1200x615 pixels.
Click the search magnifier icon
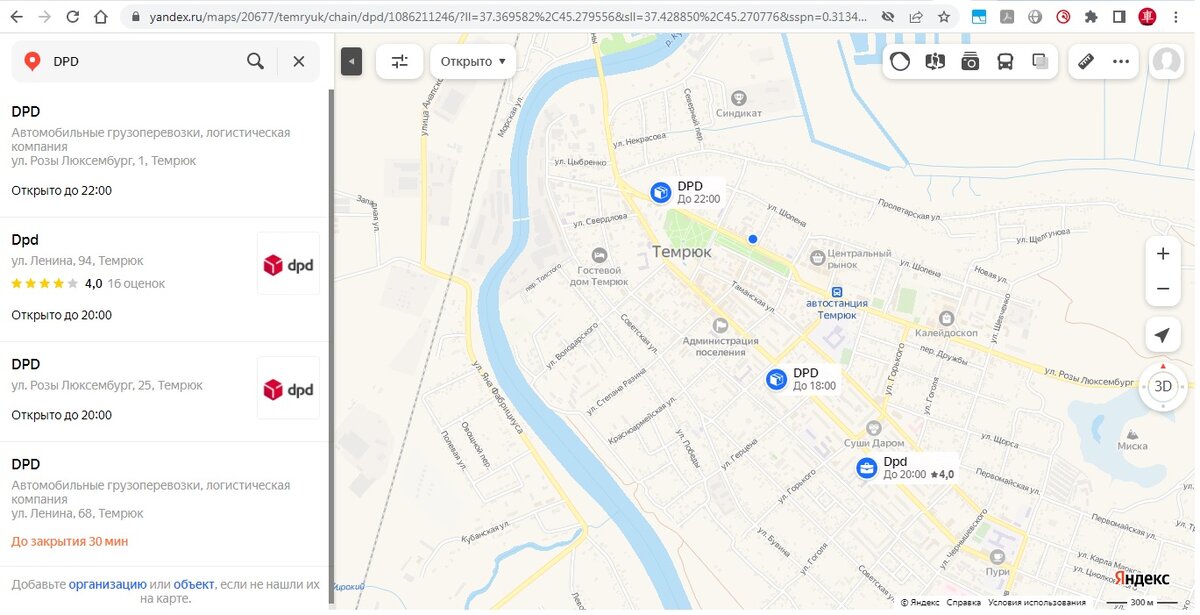point(256,61)
